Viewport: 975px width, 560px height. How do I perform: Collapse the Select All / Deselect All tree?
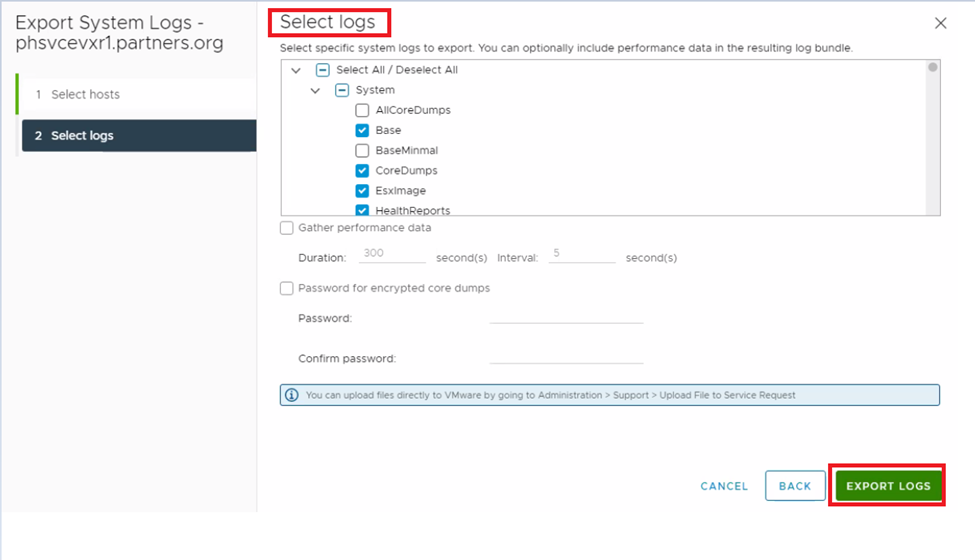pos(295,70)
